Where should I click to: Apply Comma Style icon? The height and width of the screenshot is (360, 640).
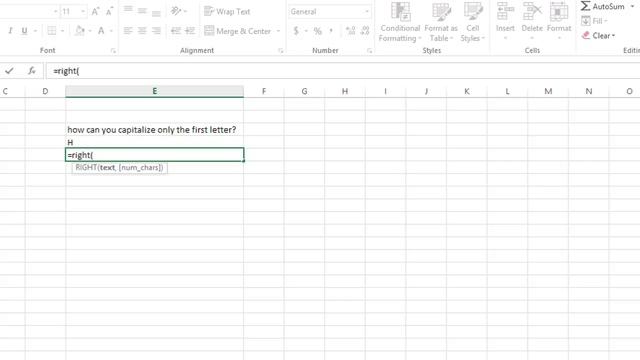331,31
